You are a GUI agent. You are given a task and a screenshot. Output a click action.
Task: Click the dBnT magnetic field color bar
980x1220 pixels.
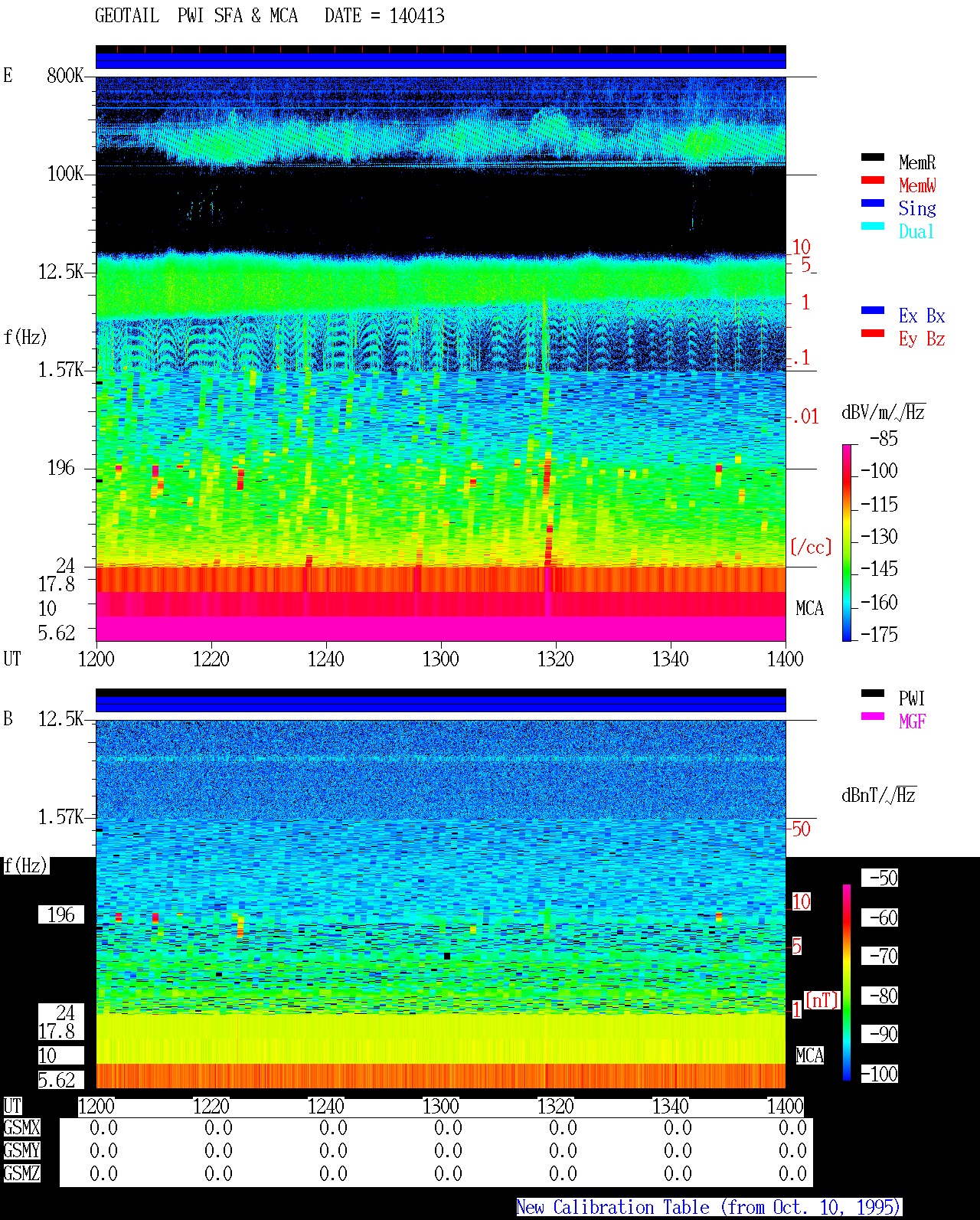tap(847, 983)
